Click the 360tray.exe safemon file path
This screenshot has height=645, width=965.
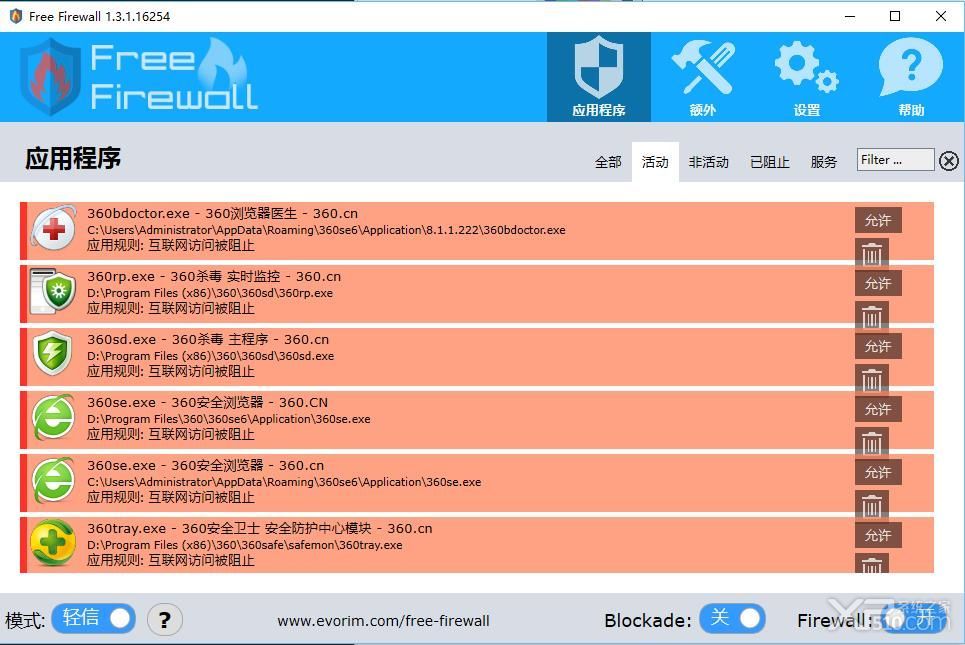pyautogui.click(x=245, y=545)
